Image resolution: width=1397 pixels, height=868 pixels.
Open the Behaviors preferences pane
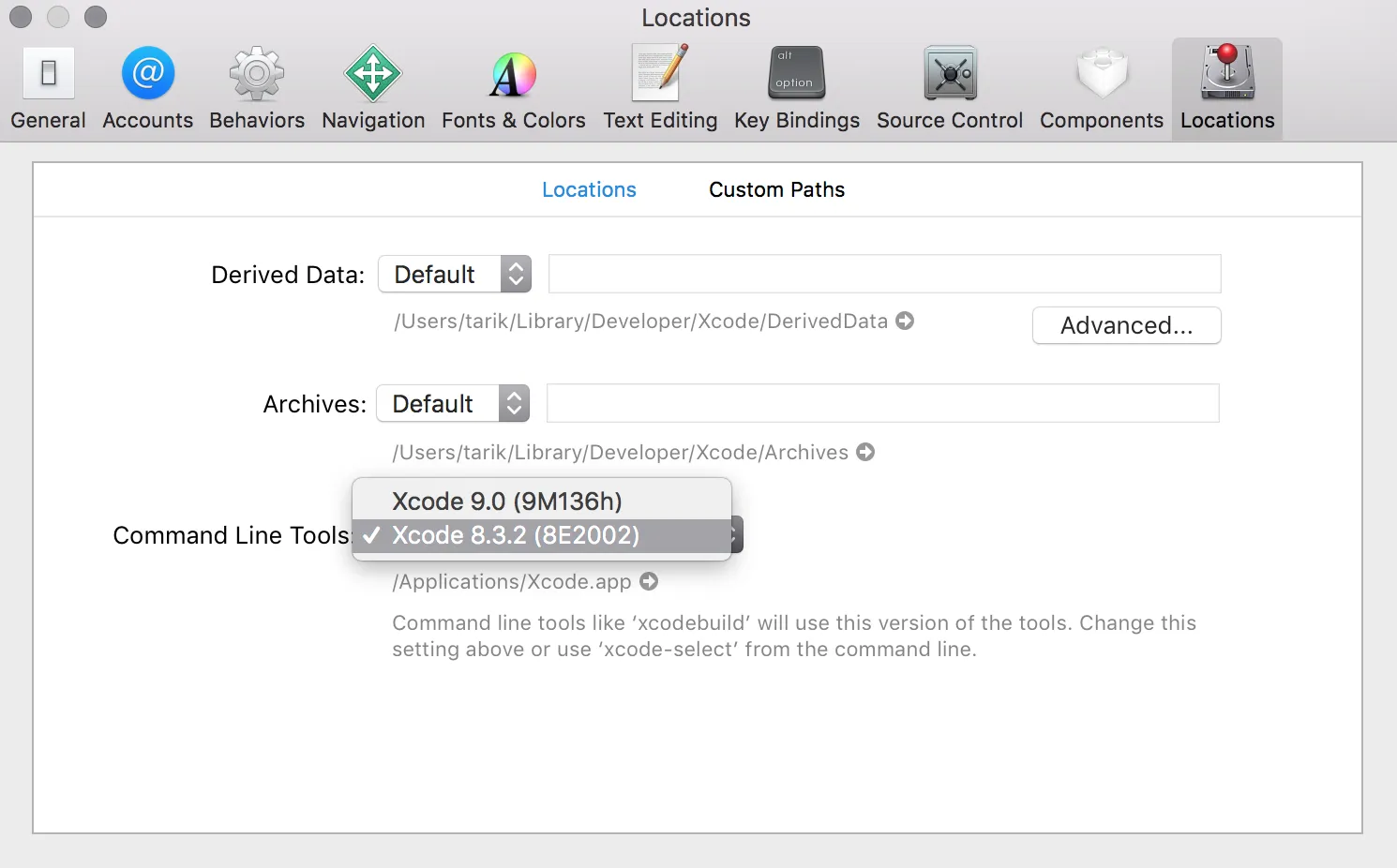(257, 89)
